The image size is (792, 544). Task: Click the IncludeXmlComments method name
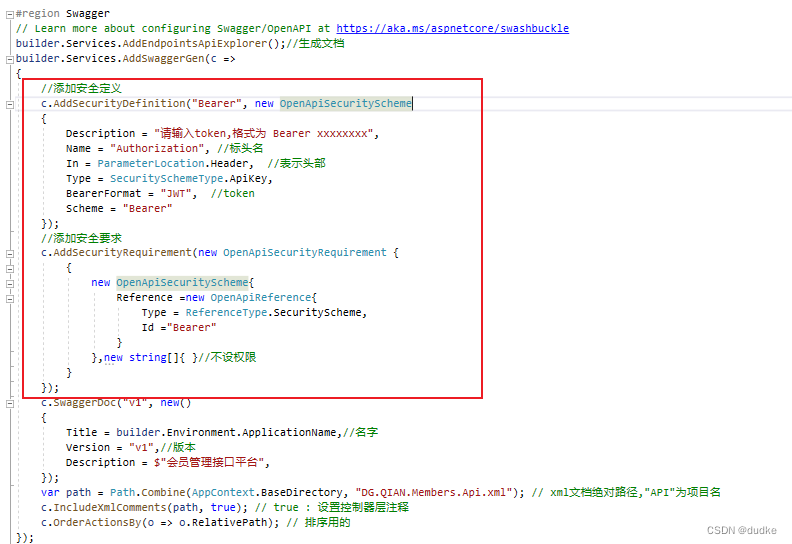coord(110,508)
